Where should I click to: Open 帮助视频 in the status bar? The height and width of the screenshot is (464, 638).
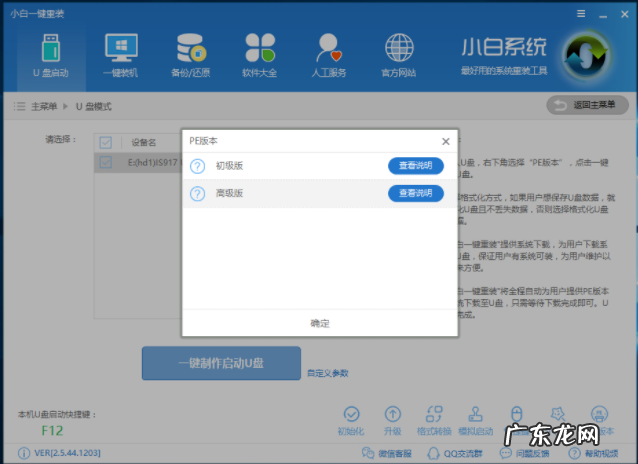pos(593,453)
